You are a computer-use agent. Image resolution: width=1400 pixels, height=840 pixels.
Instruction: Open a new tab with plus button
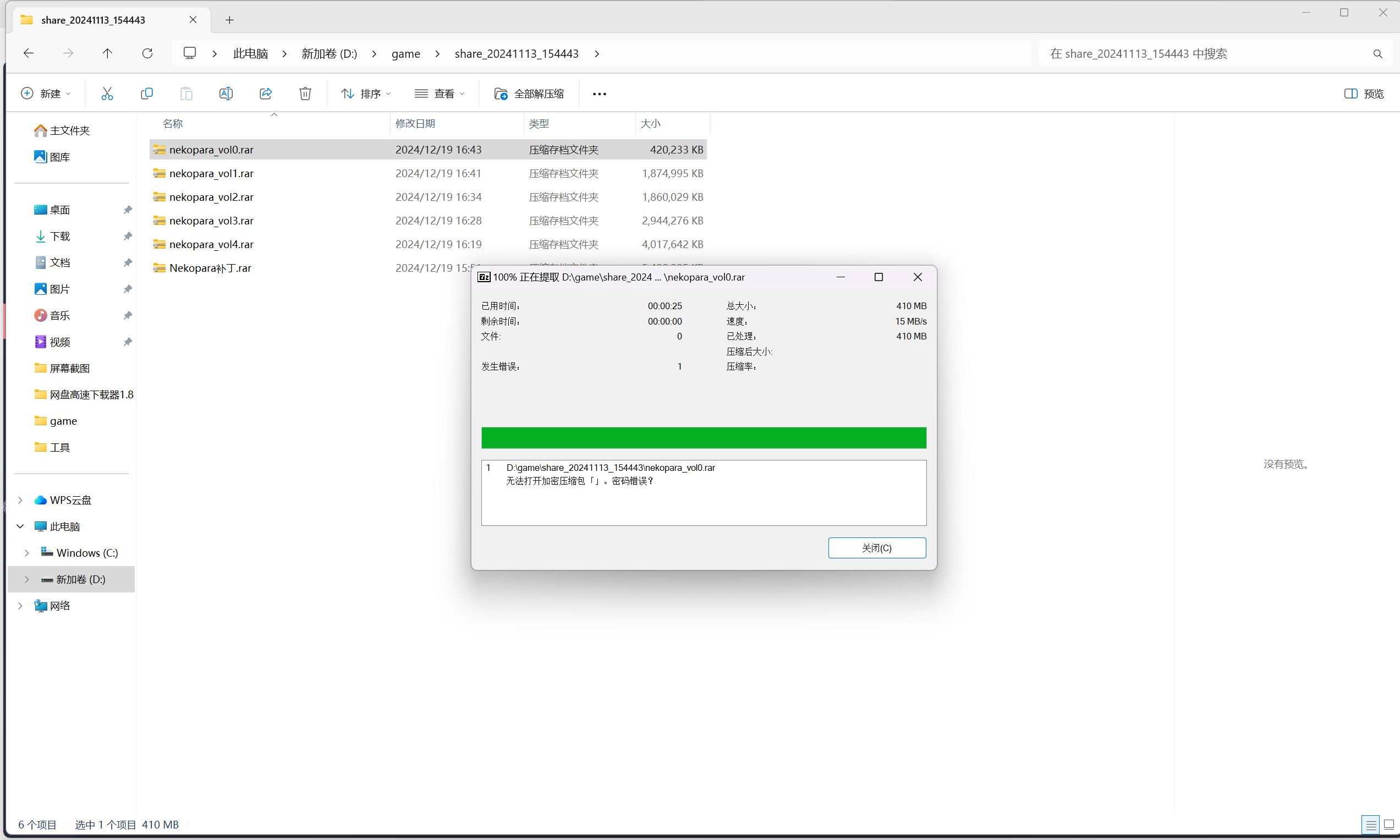click(229, 20)
